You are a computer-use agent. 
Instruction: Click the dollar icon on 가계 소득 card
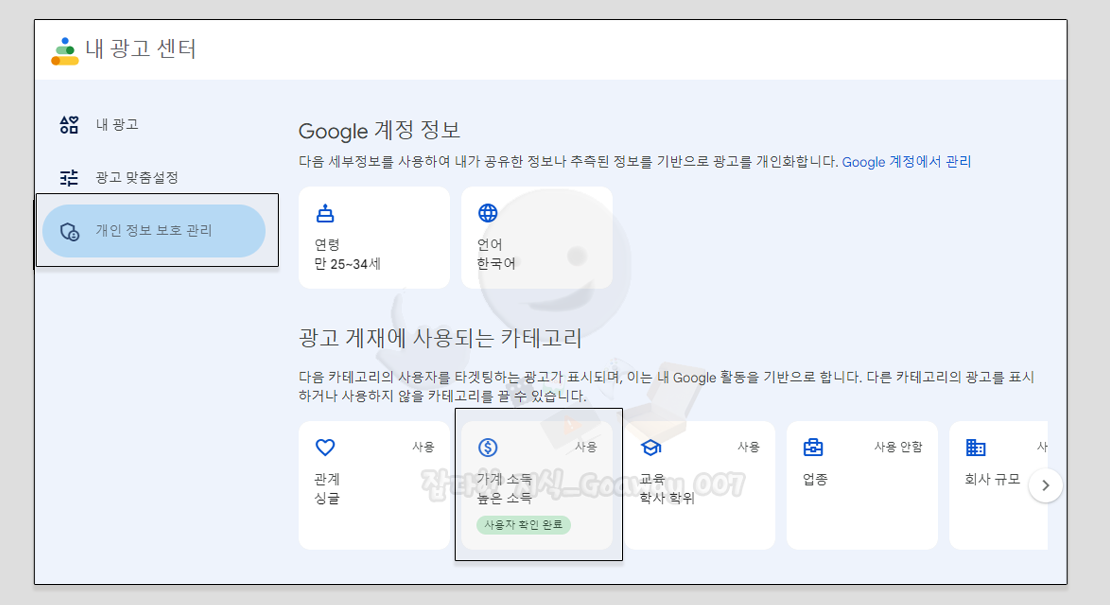coord(488,447)
